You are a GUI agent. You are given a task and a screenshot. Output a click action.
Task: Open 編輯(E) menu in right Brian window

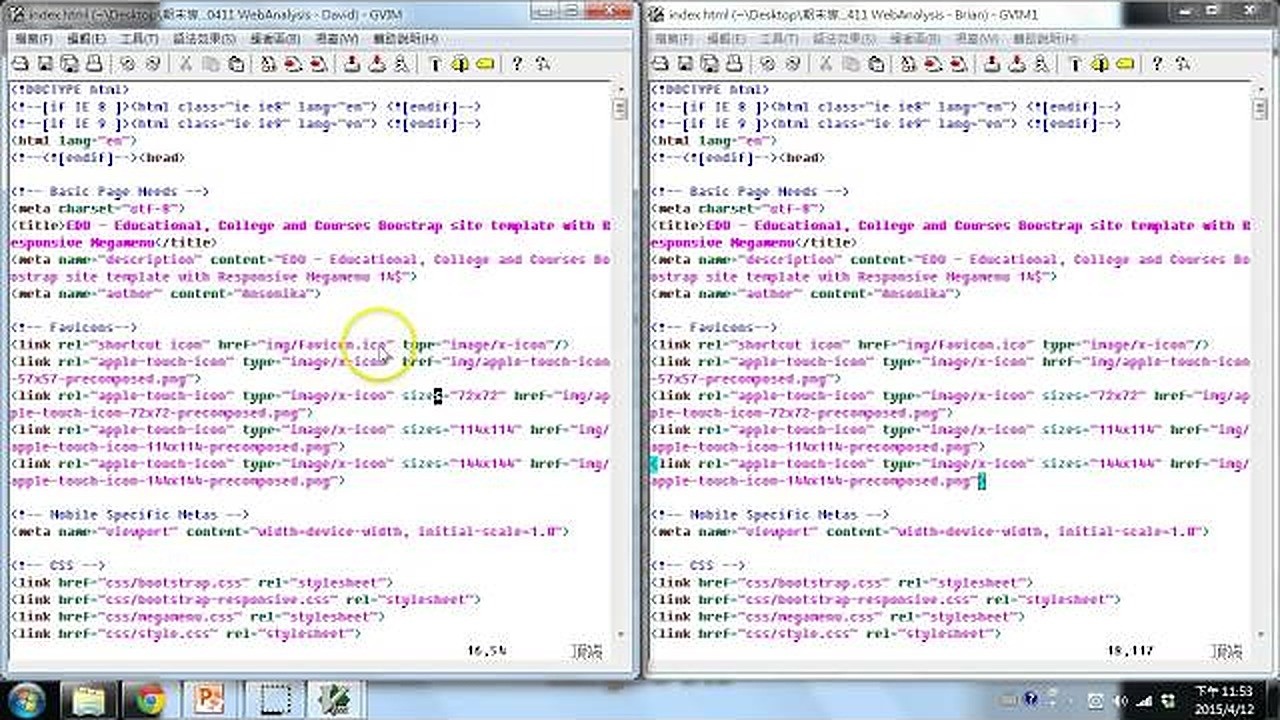[727, 39]
